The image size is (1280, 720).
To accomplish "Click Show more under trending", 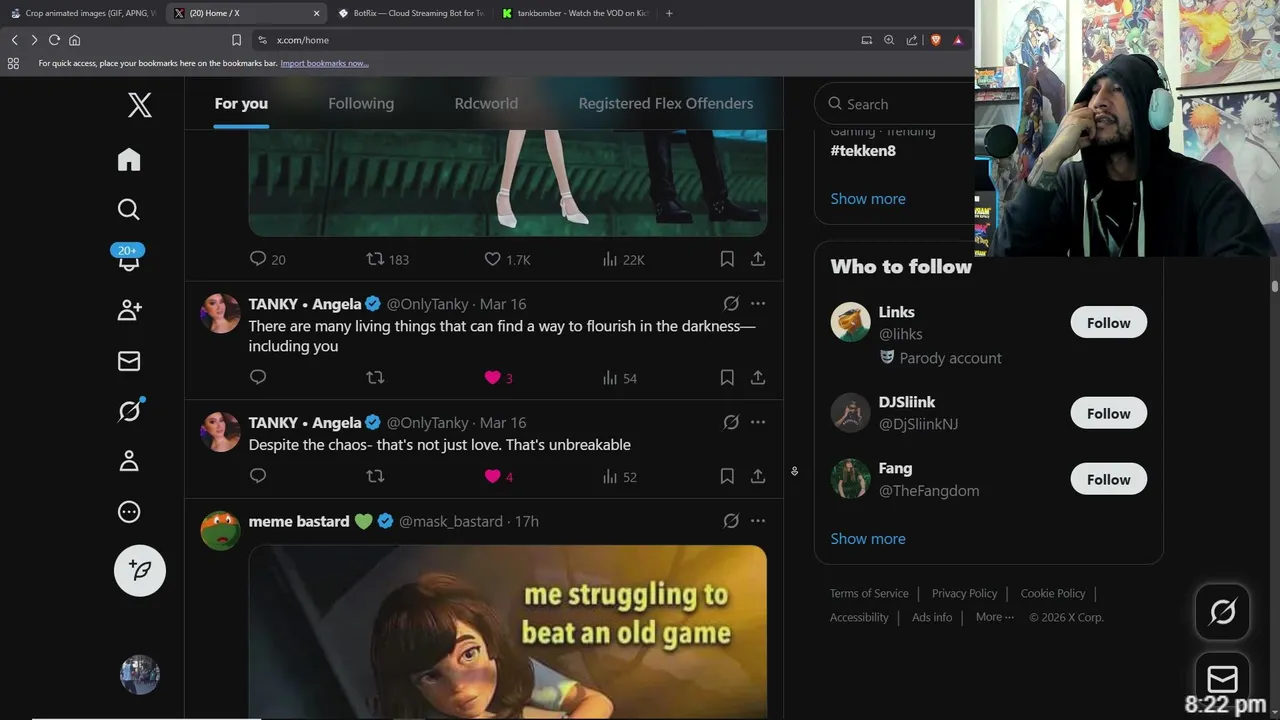I will 868,198.
